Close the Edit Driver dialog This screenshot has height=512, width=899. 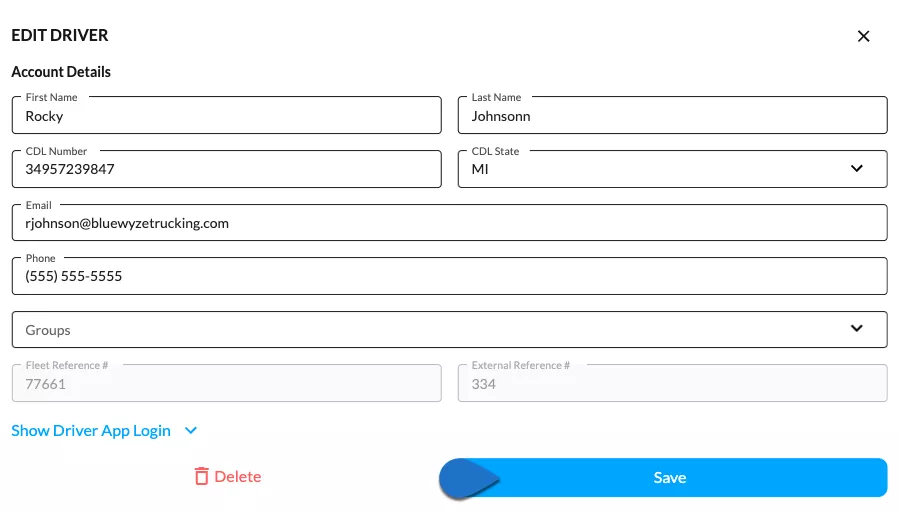point(863,36)
